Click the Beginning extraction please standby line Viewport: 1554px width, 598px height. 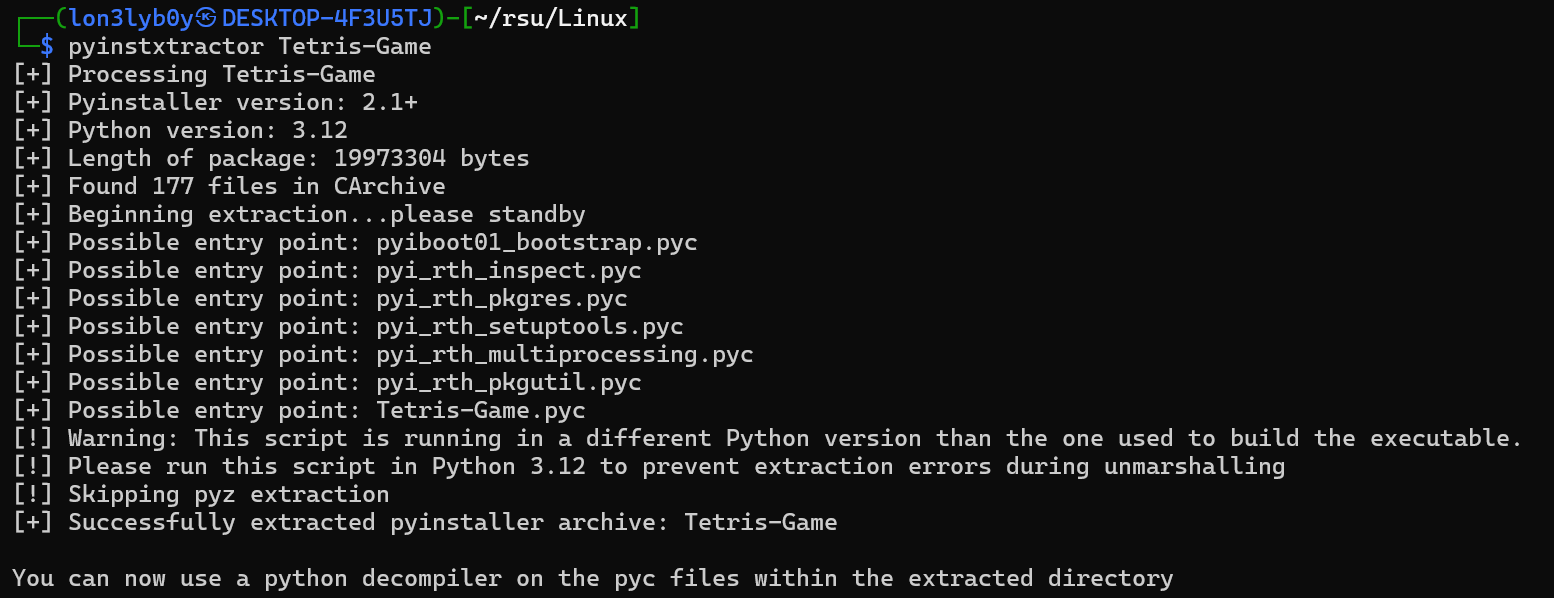[326, 214]
